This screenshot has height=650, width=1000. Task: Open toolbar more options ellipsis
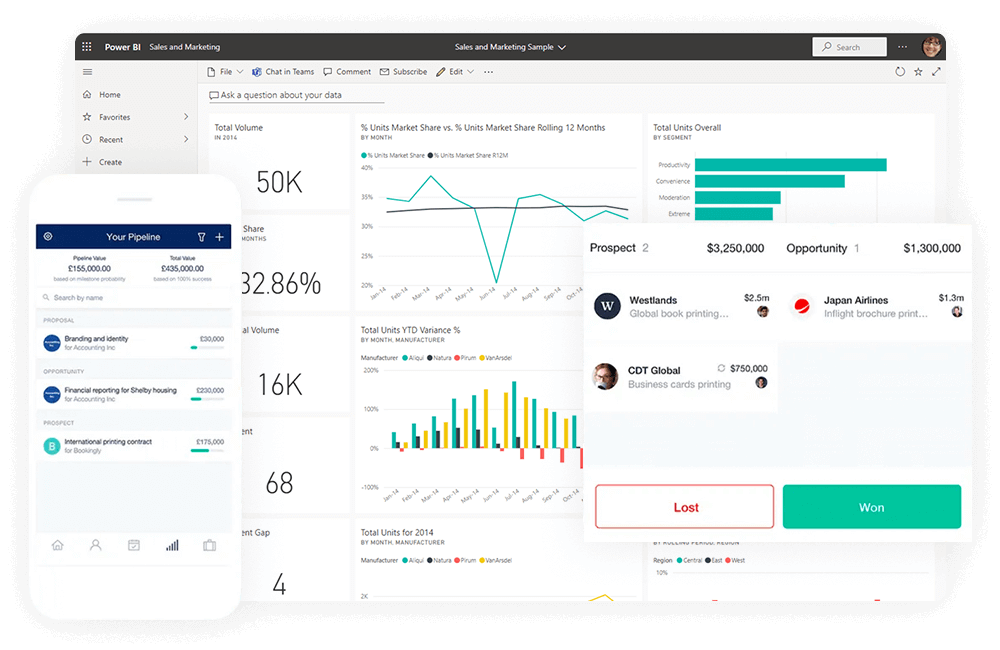tap(489, 72)
